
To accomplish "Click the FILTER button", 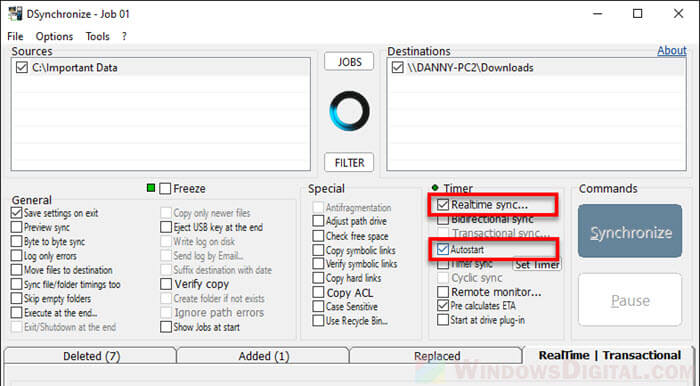I will [349, 162].
